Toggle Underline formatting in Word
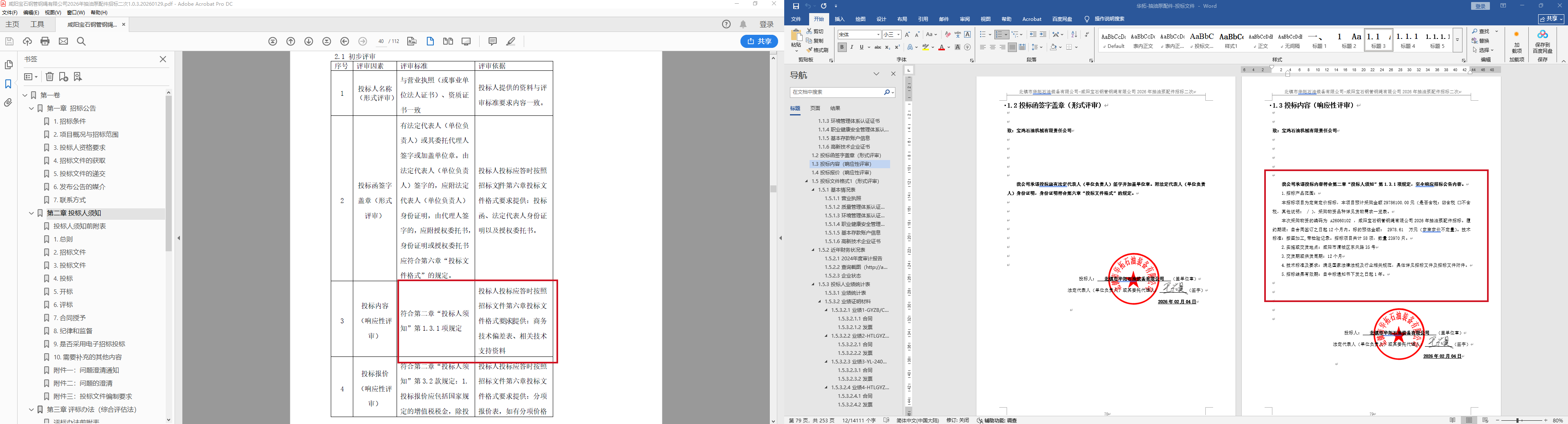Viewport: 1568px width, 424px height. pyautogui.click(x=861, y=47)
